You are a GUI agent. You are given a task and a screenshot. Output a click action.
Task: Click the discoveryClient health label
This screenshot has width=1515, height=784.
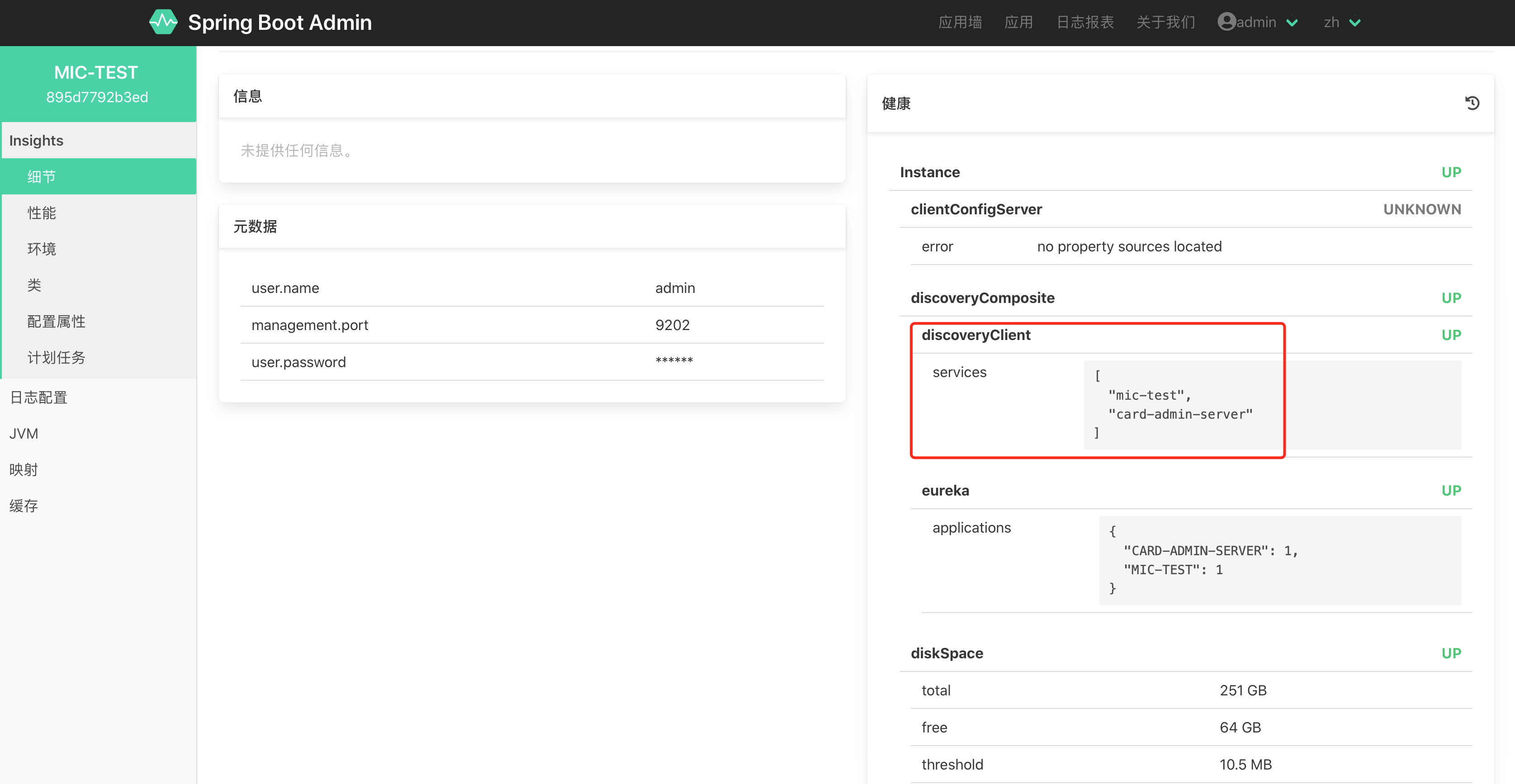[x=975, y=335]
